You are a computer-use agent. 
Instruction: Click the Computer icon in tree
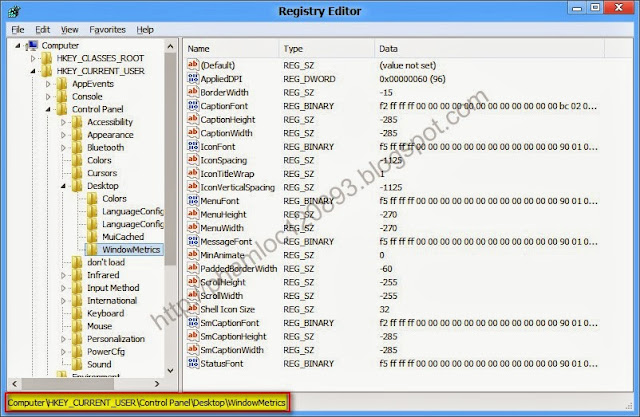click(x=32, y=45)
